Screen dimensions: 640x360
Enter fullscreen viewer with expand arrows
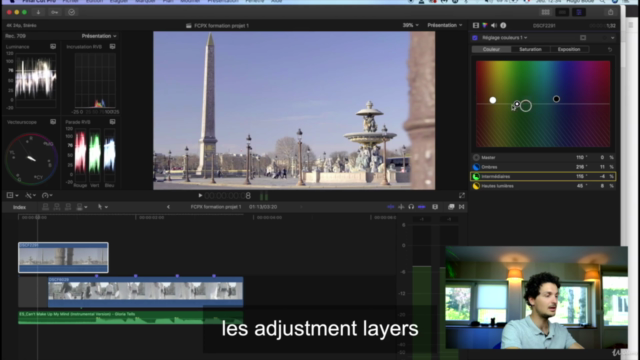[x=462, y=196]
